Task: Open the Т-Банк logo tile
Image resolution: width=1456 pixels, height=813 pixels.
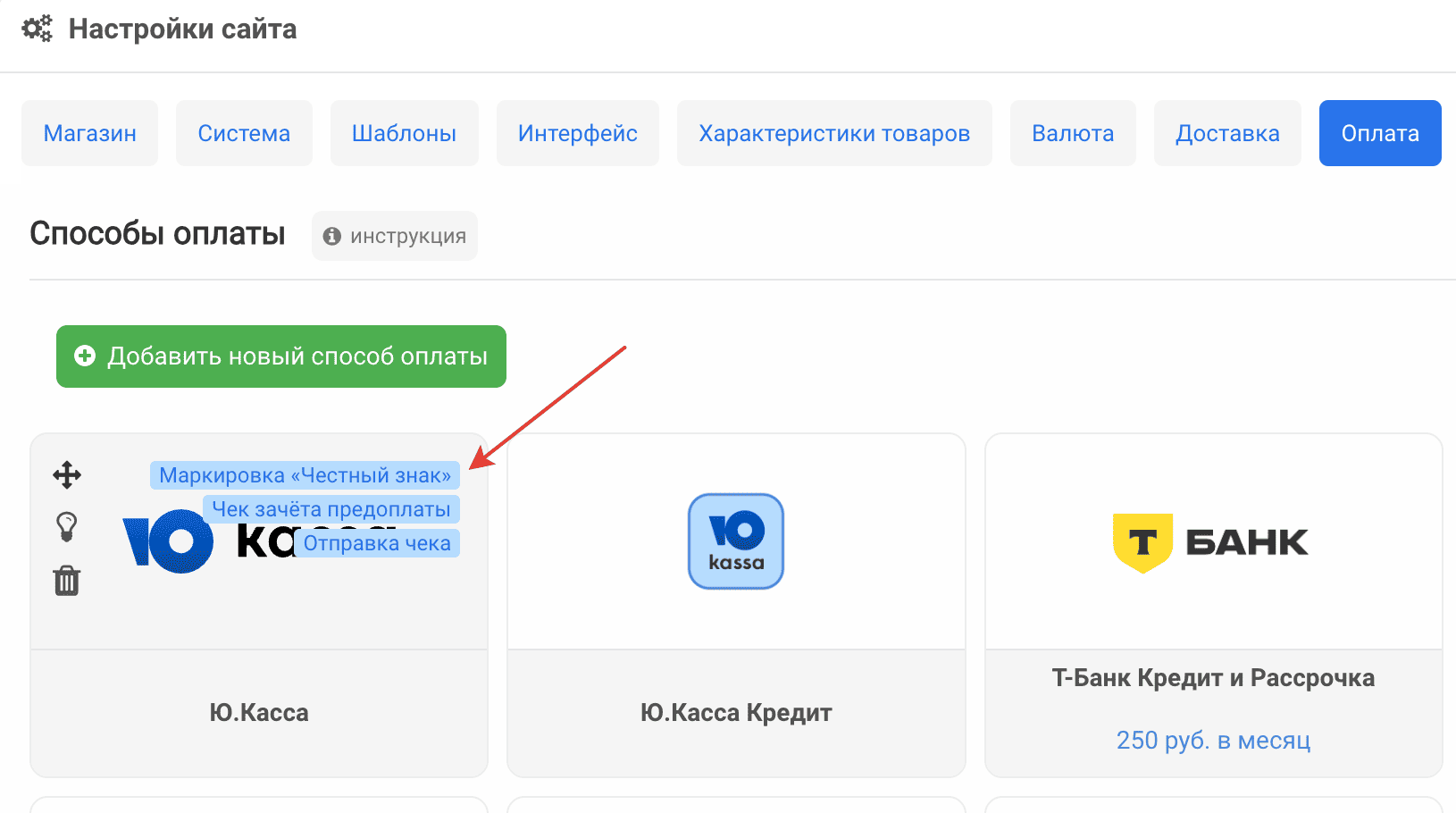Action: 1210,542
